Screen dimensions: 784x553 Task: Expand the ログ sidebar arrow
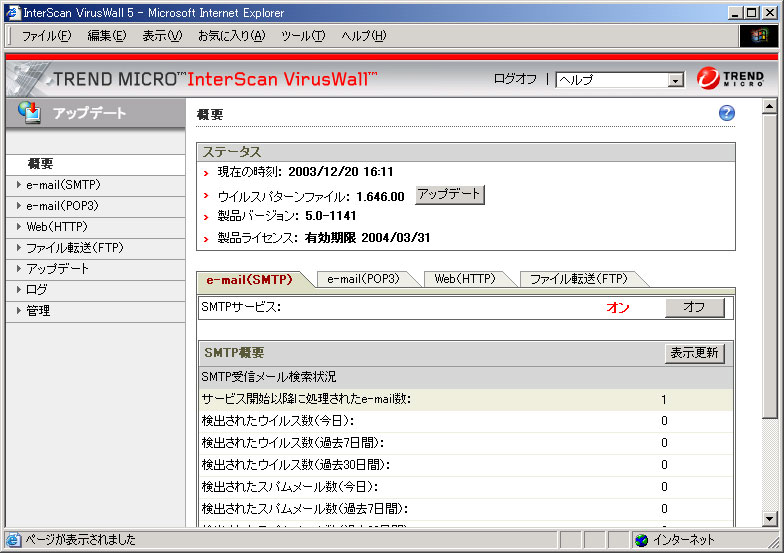click(18, 290)
